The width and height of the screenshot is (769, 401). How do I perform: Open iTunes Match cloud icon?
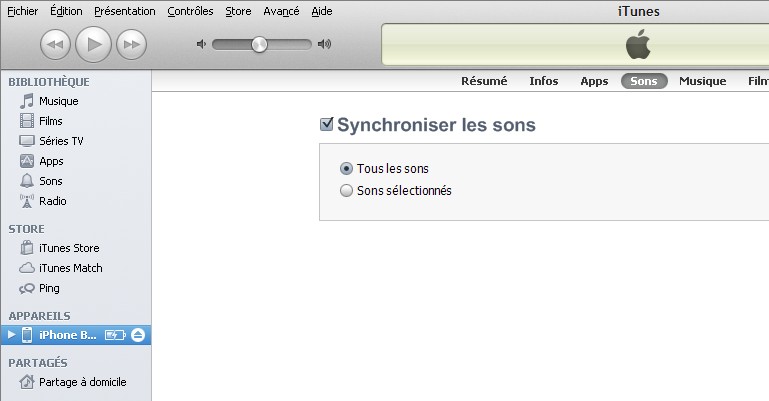pyautogui.click(x=26, y=268)
